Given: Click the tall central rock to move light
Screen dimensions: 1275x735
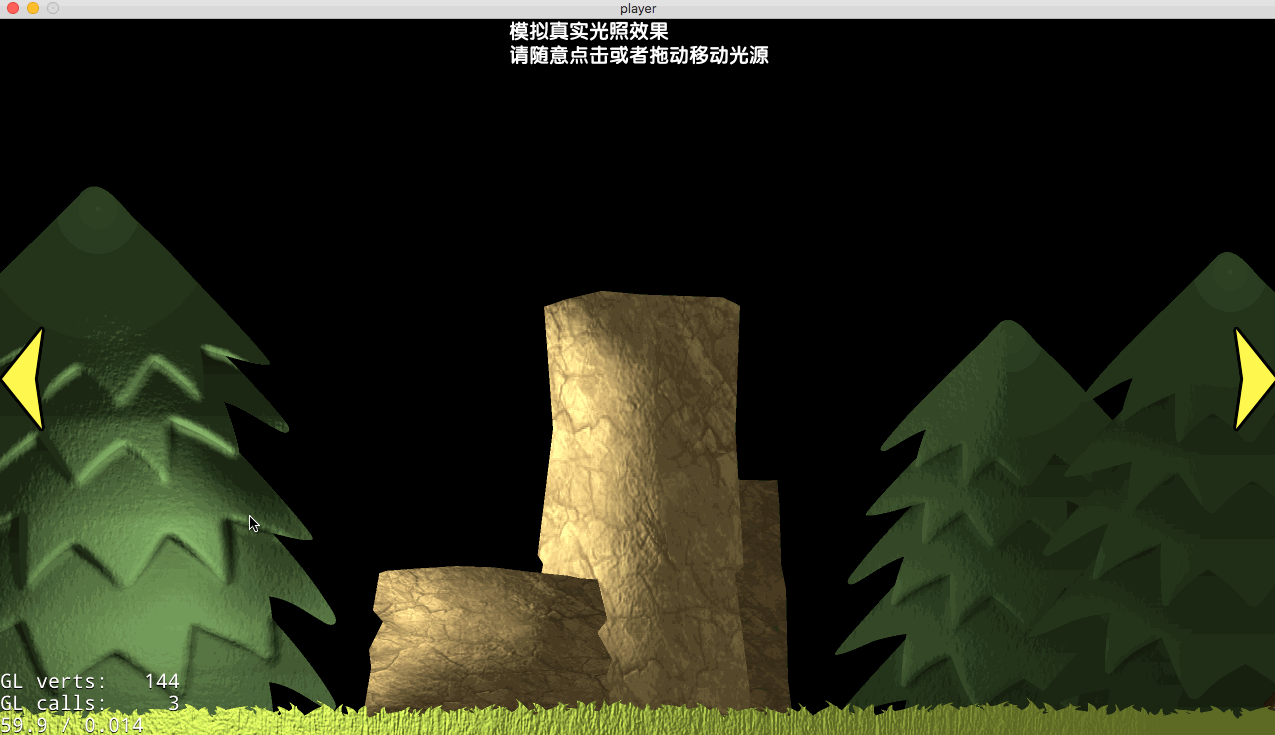Looking at the screenshot, I should 645,500.
